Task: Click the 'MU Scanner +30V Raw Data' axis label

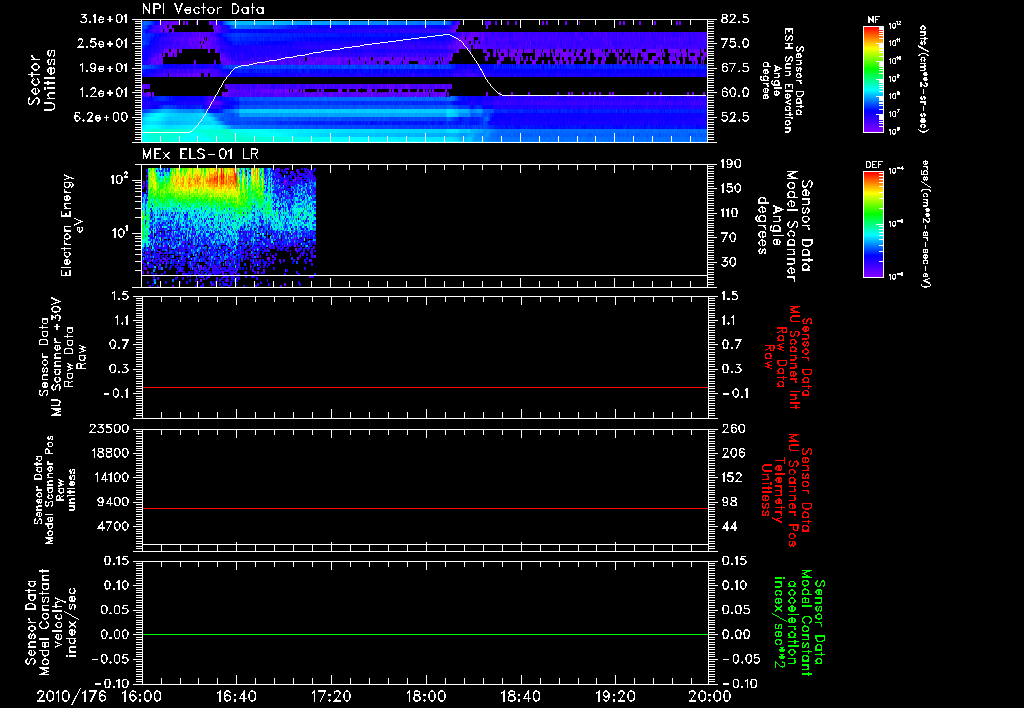Action: click(63, 357)
